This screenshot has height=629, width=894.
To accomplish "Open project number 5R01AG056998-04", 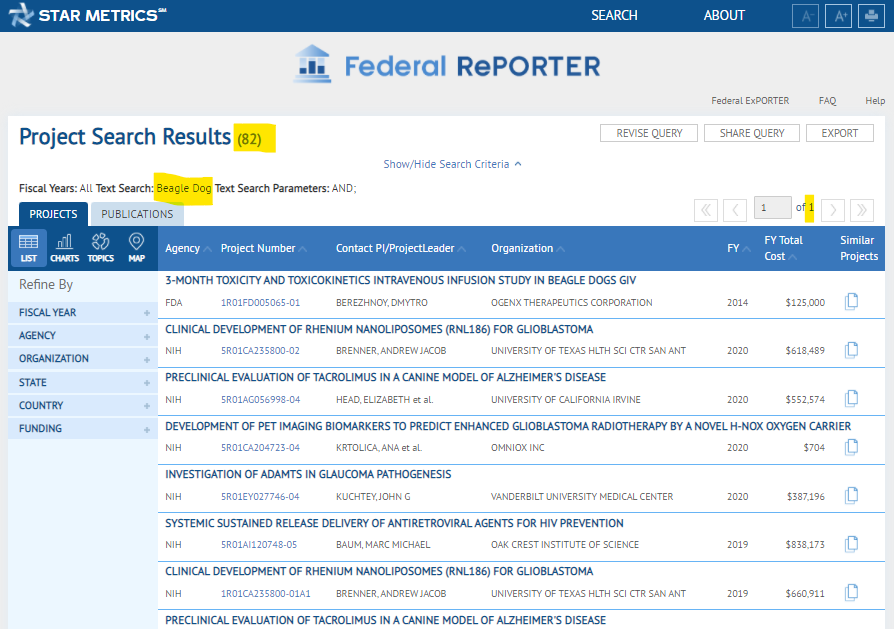I will click(x=260, y=400).
